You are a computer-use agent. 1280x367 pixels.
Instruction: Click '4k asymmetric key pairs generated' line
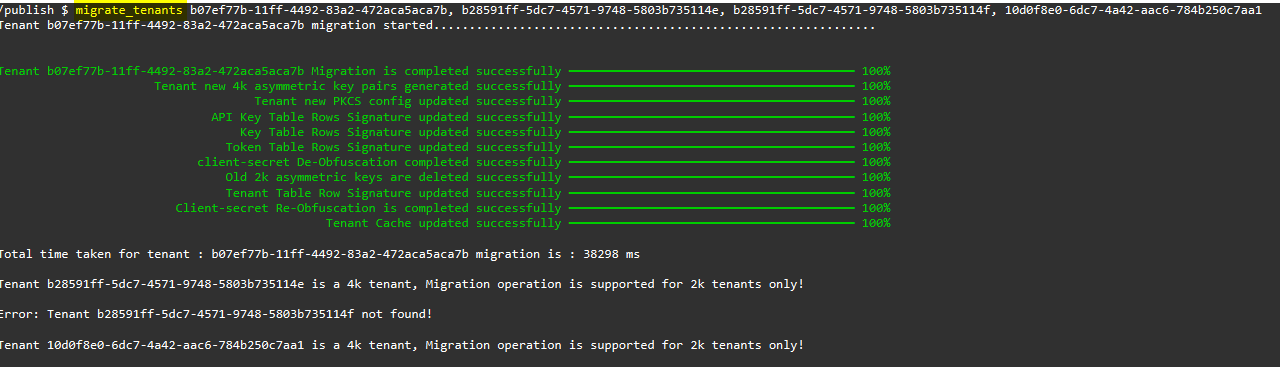tap(358, 87)
